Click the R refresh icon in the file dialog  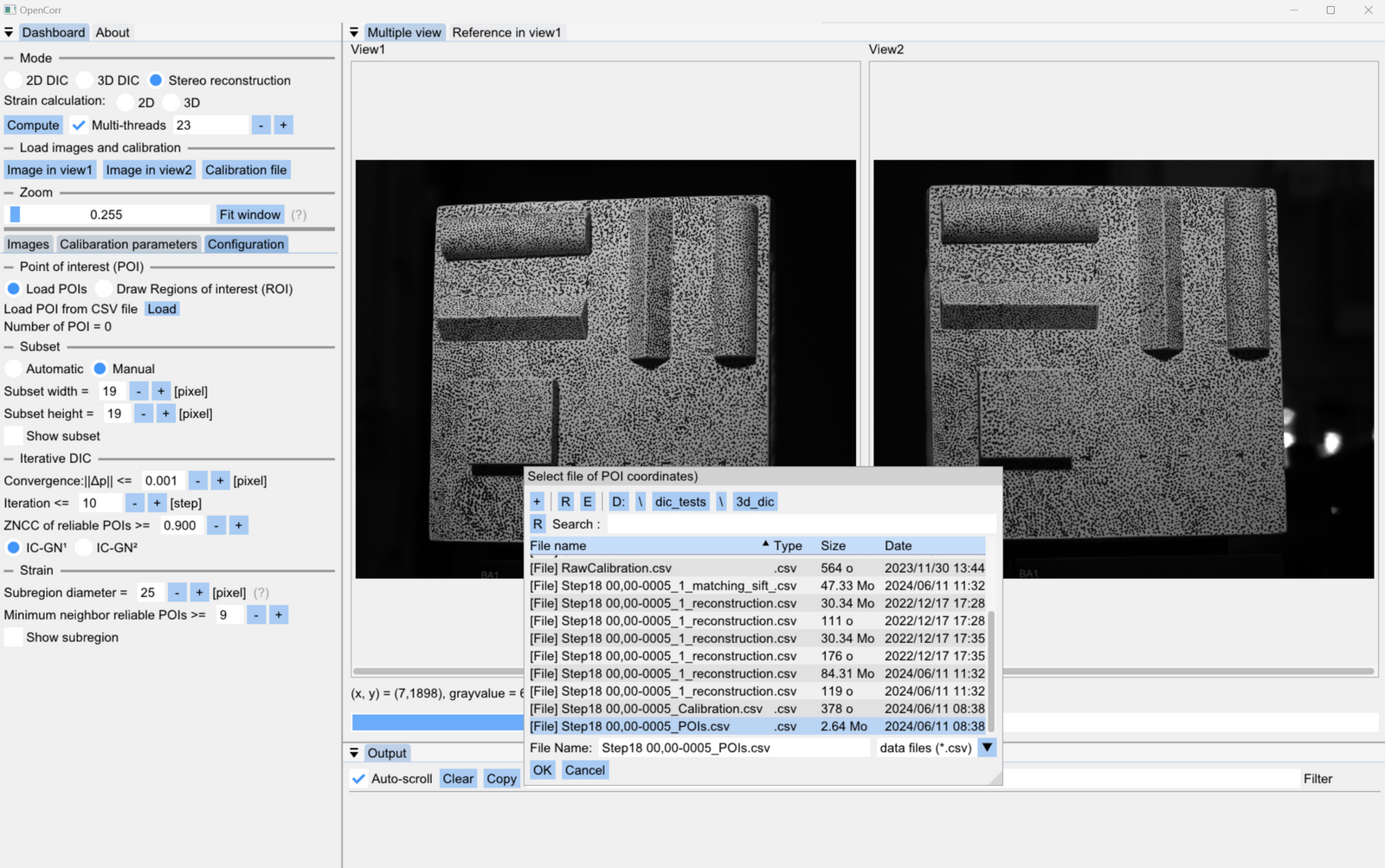(564, 501)
